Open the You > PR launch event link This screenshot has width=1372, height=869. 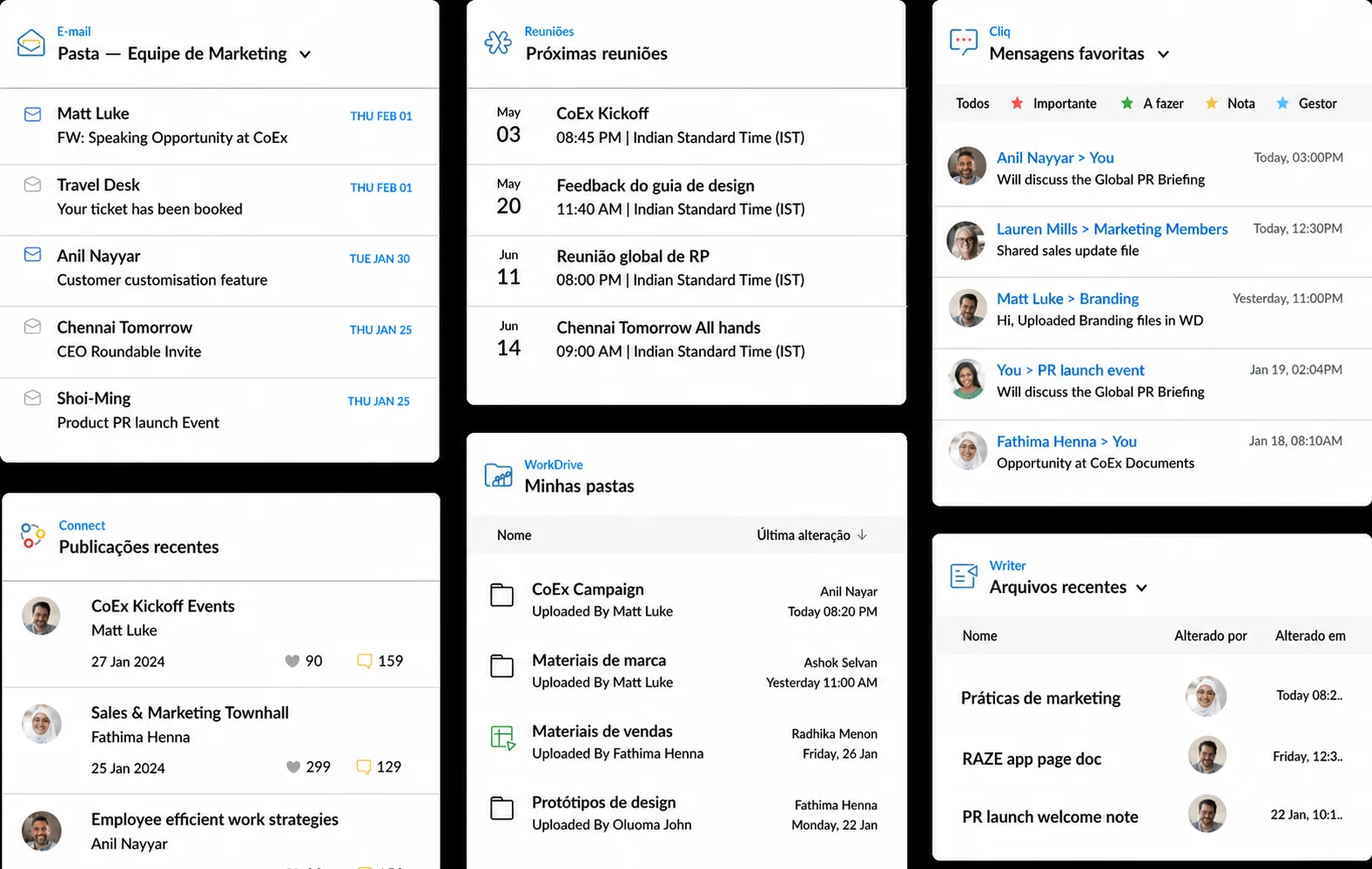pos(1070,370)
